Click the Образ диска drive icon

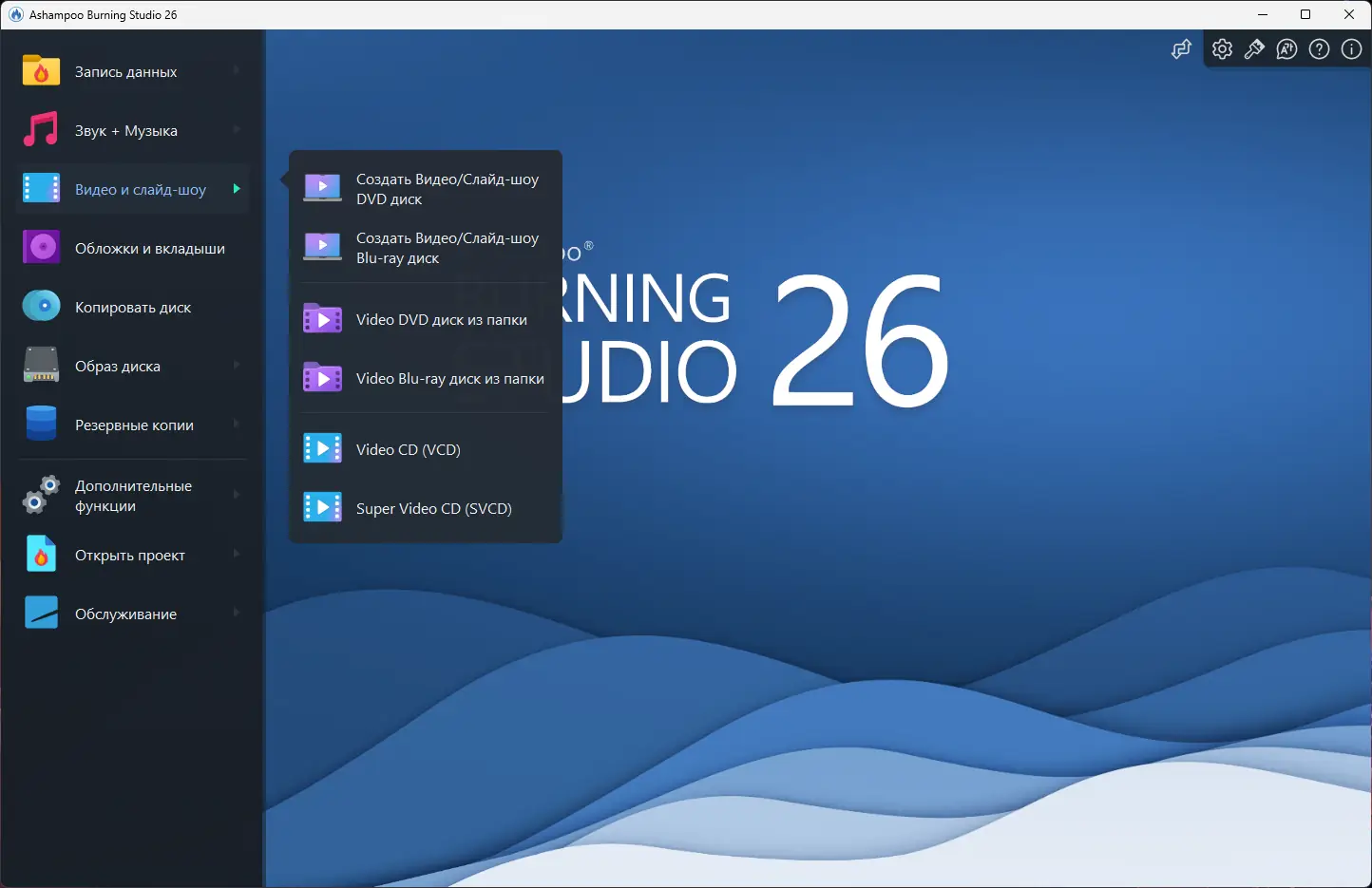(x=41, y=366)
